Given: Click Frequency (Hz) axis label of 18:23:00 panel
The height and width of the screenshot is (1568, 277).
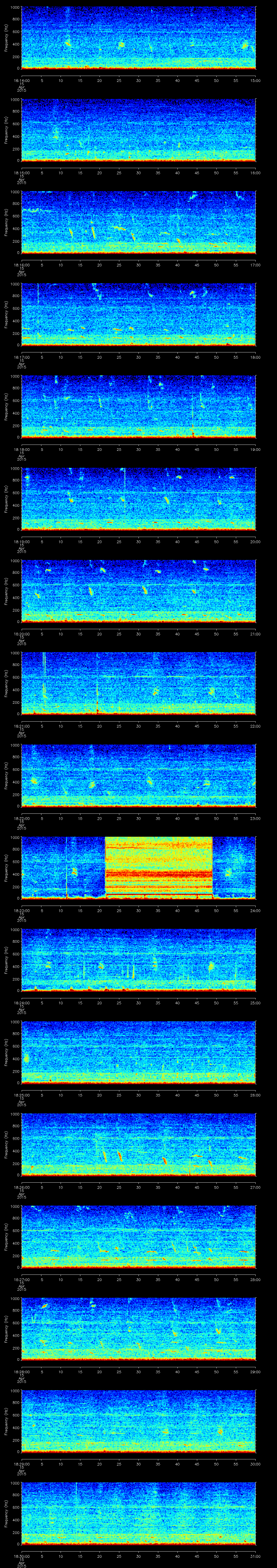Looking at the screenshot, I should 6,868.
